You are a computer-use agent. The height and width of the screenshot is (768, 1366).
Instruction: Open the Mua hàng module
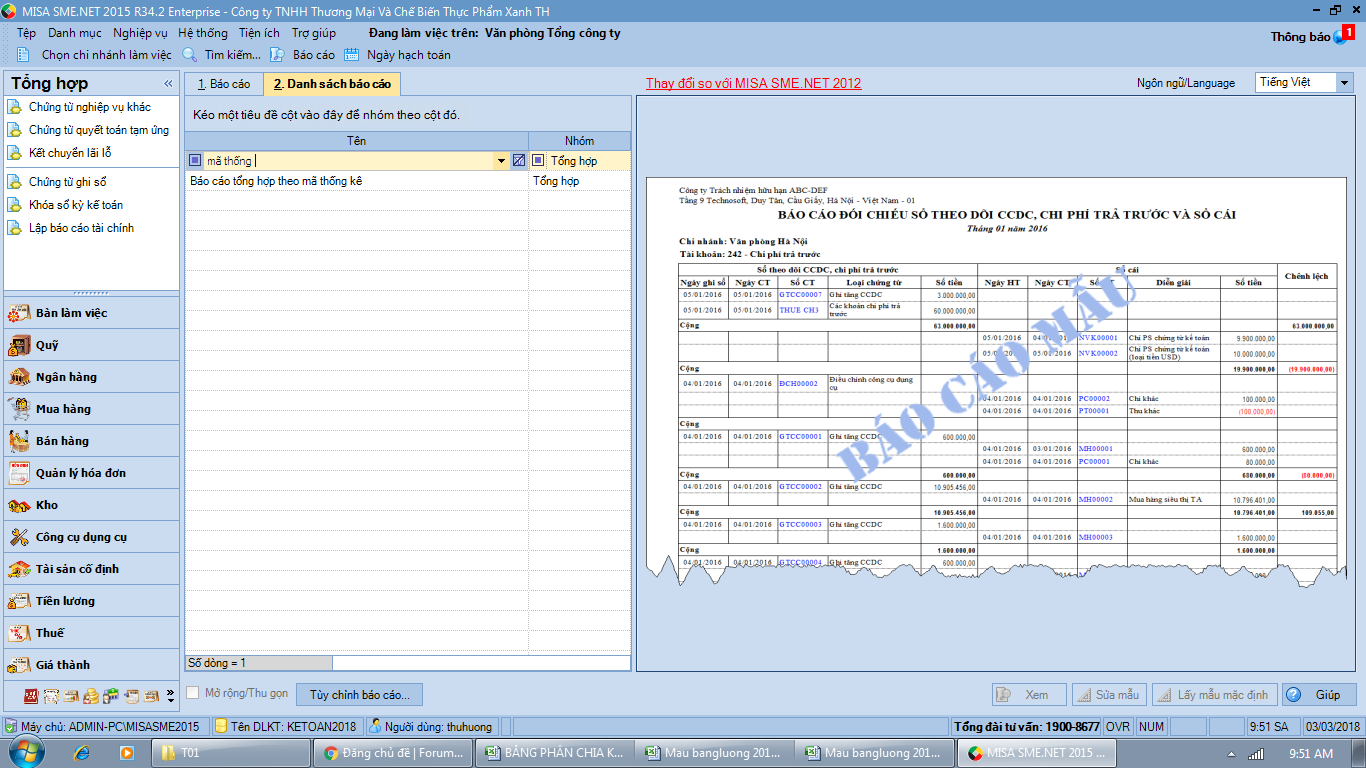coord(91,409)
